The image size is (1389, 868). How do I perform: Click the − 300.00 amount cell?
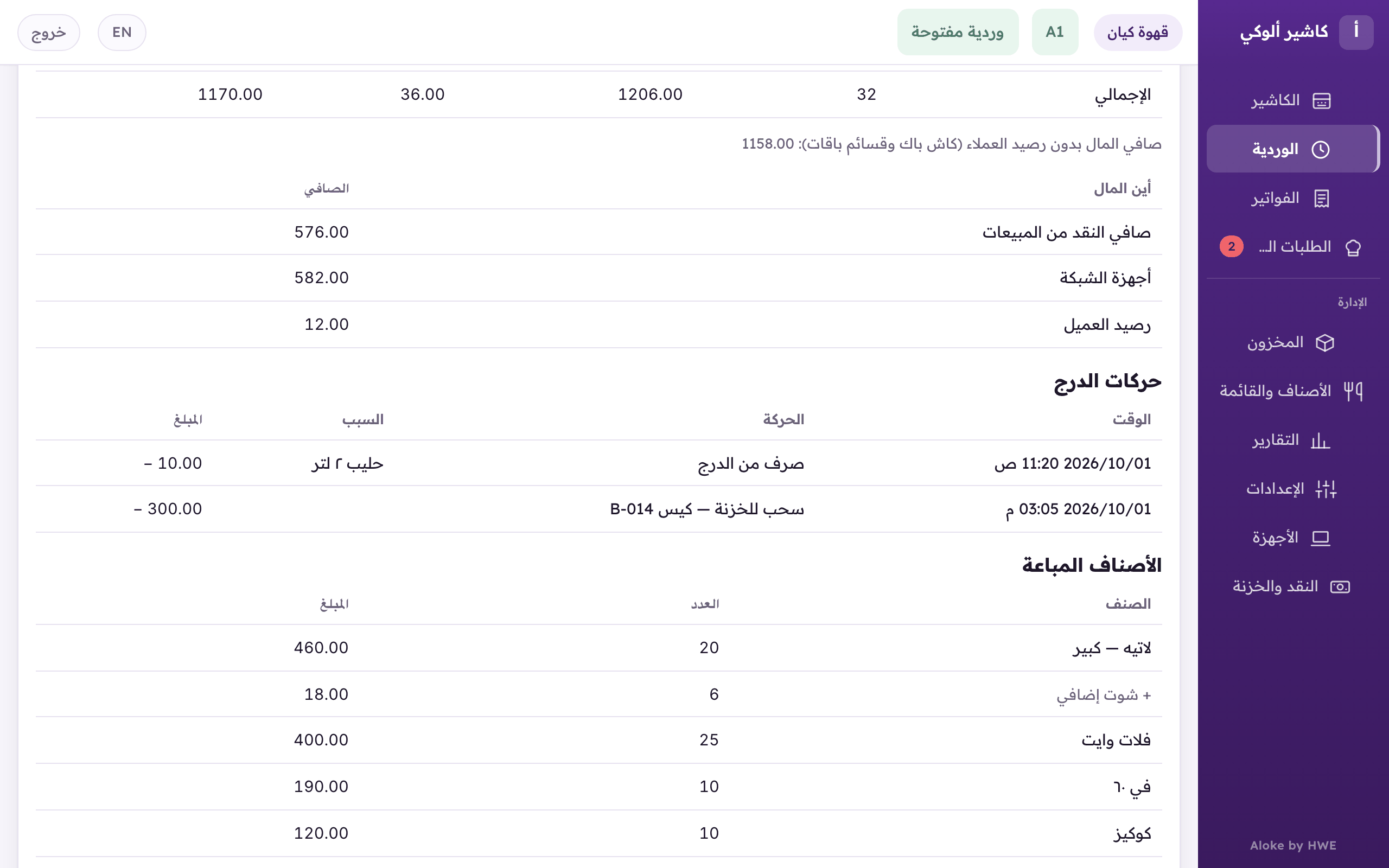coord(168,509)
